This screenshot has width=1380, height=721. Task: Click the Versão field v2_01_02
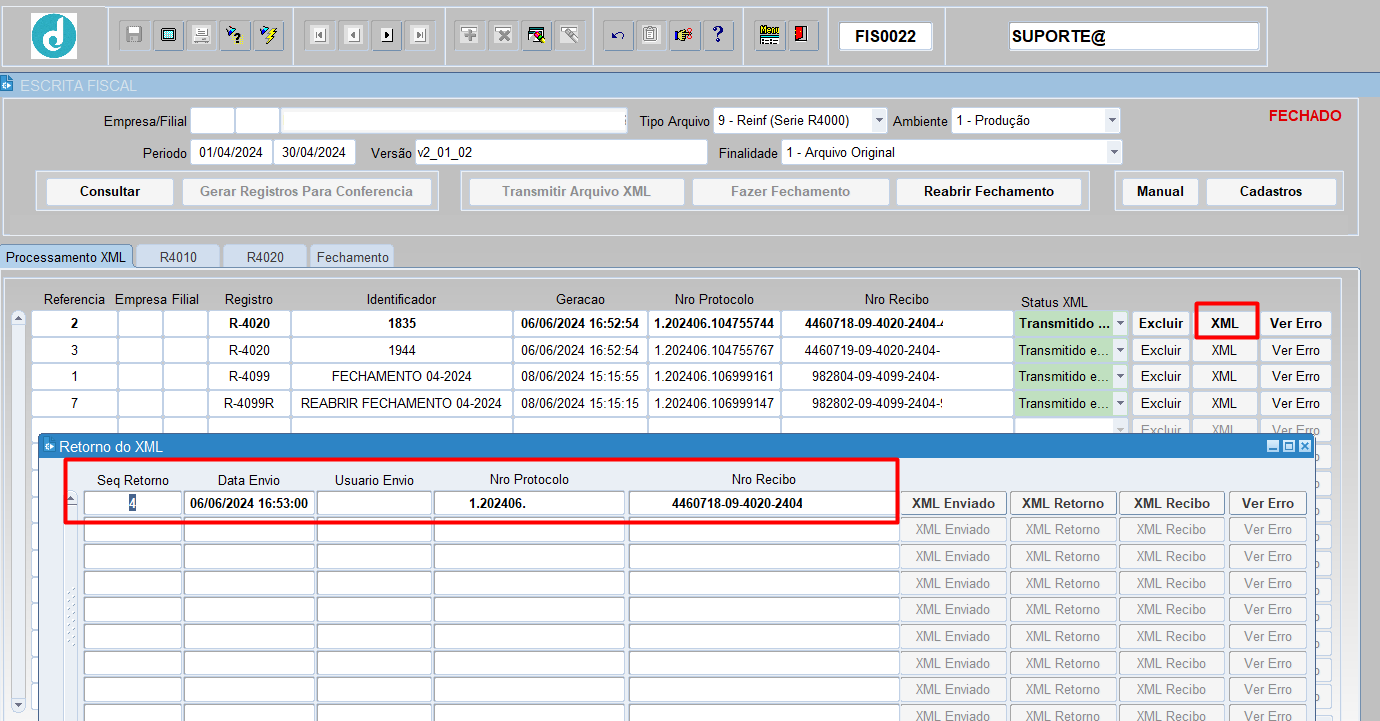(x=561, y=153)
